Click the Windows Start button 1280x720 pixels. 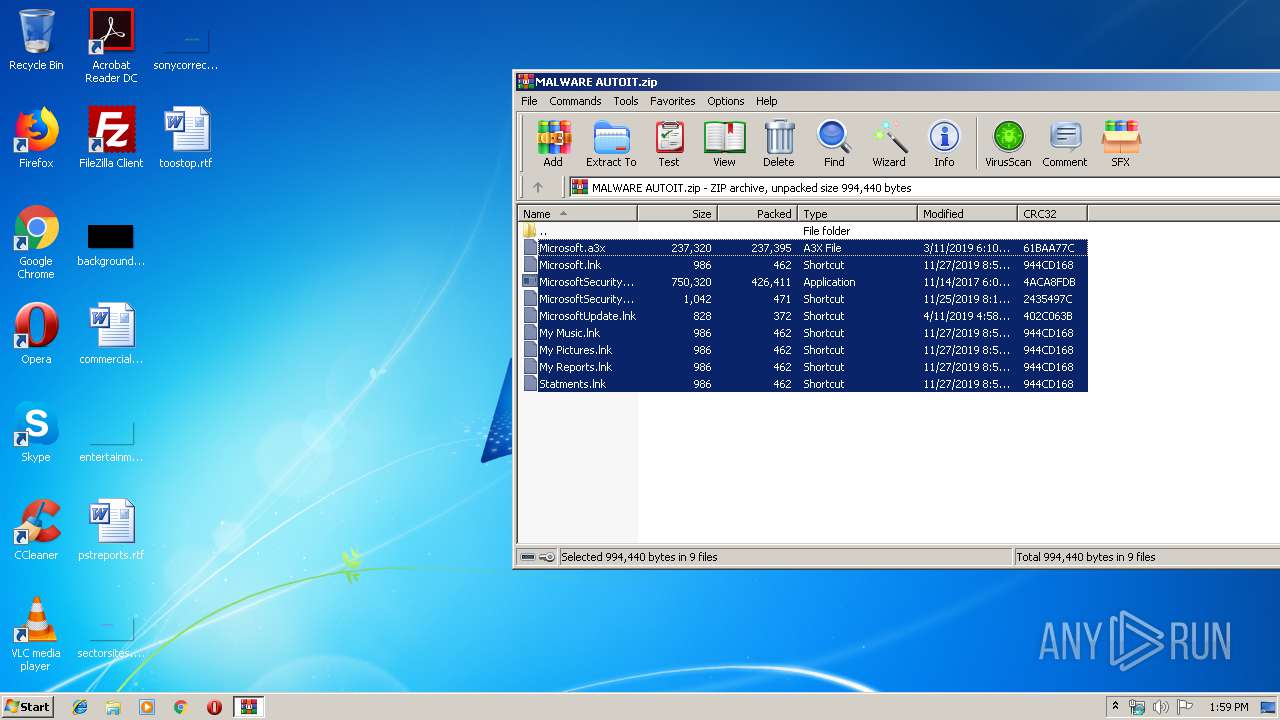pyautogui.click(x=28, y=706)
